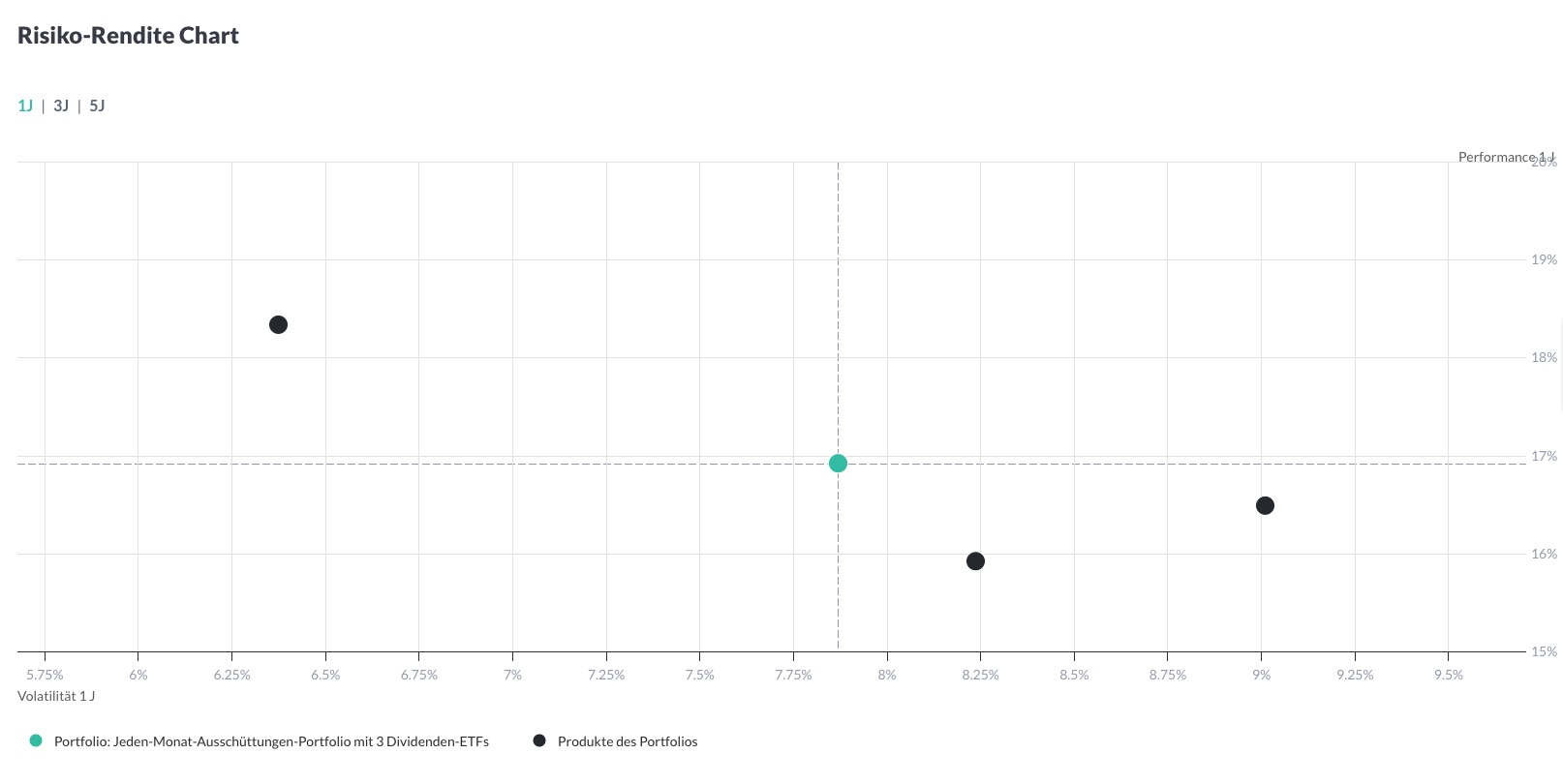Switch to the 5J time period
The image size is (1563, 784).
97,106
